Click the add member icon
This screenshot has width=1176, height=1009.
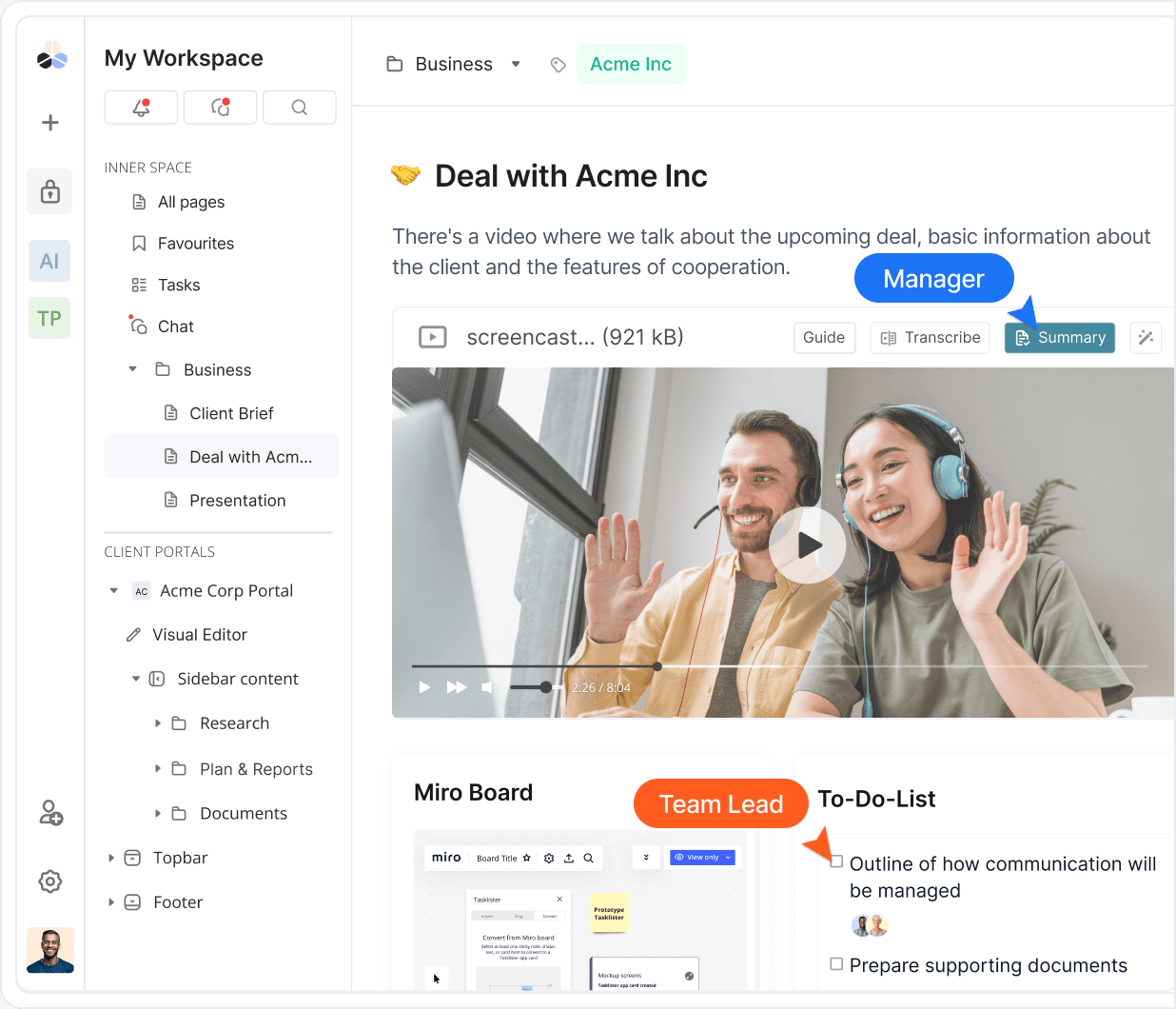50,813
